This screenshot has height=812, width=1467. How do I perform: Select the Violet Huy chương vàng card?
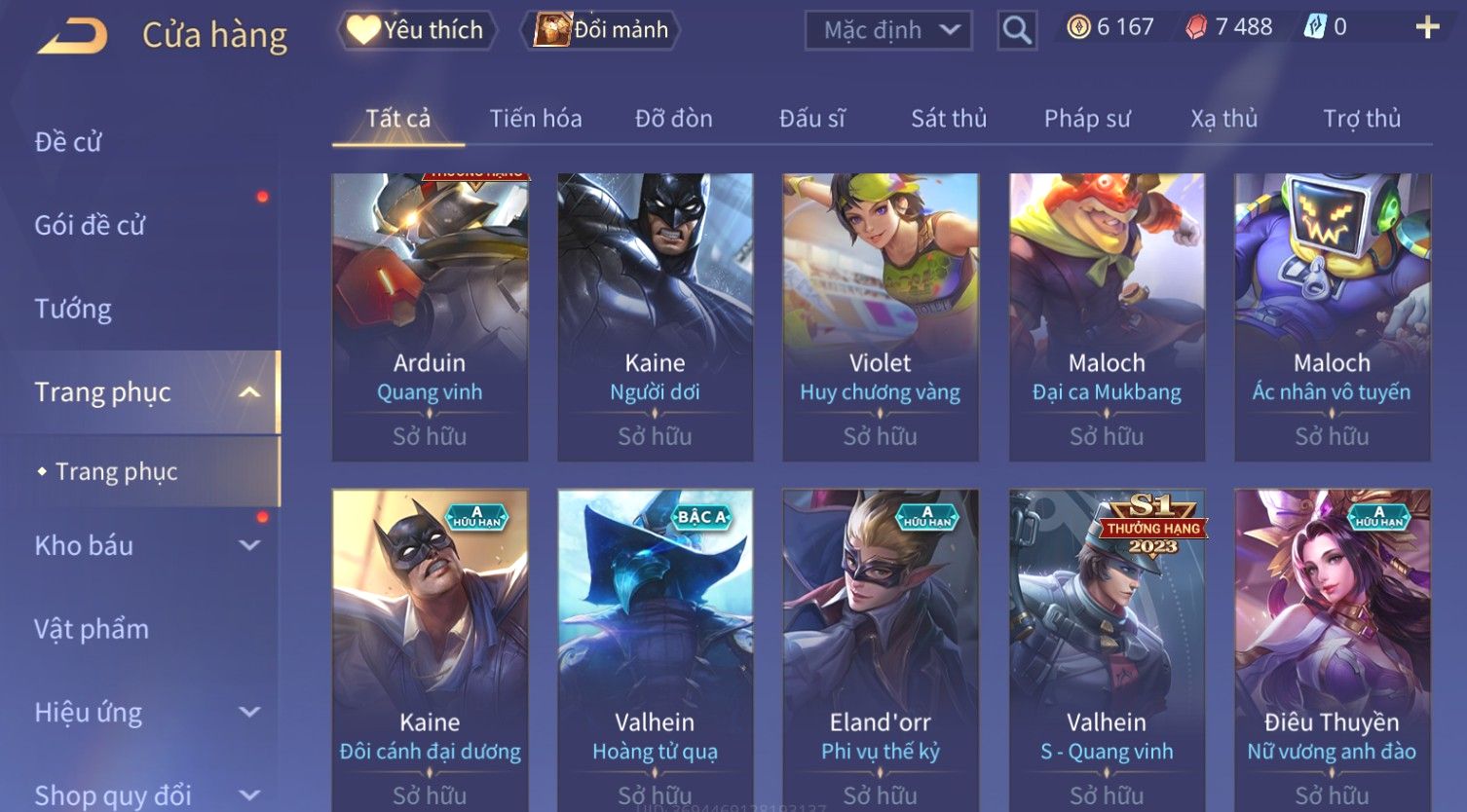coord(880,317)
